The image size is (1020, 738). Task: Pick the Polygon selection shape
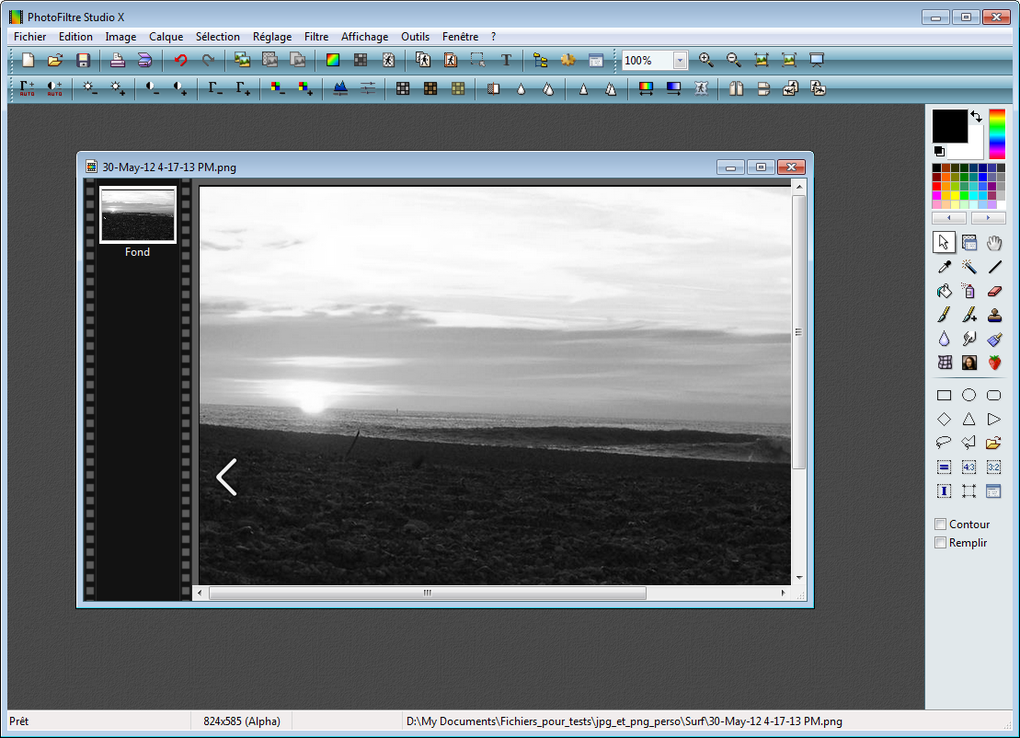[969, 443]
